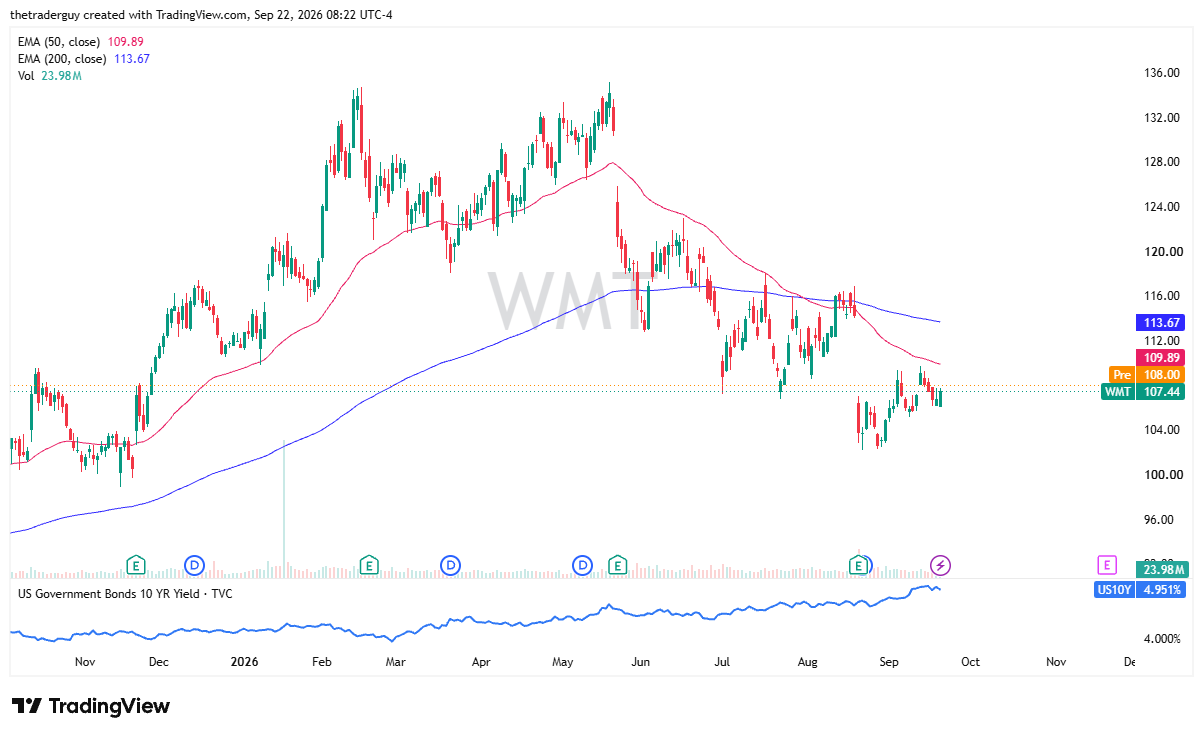This screenshot has width=1203, height=736.
Task: Click the 104.00 price scale value
Action: pyautogui.click(x=1163, y=430)
